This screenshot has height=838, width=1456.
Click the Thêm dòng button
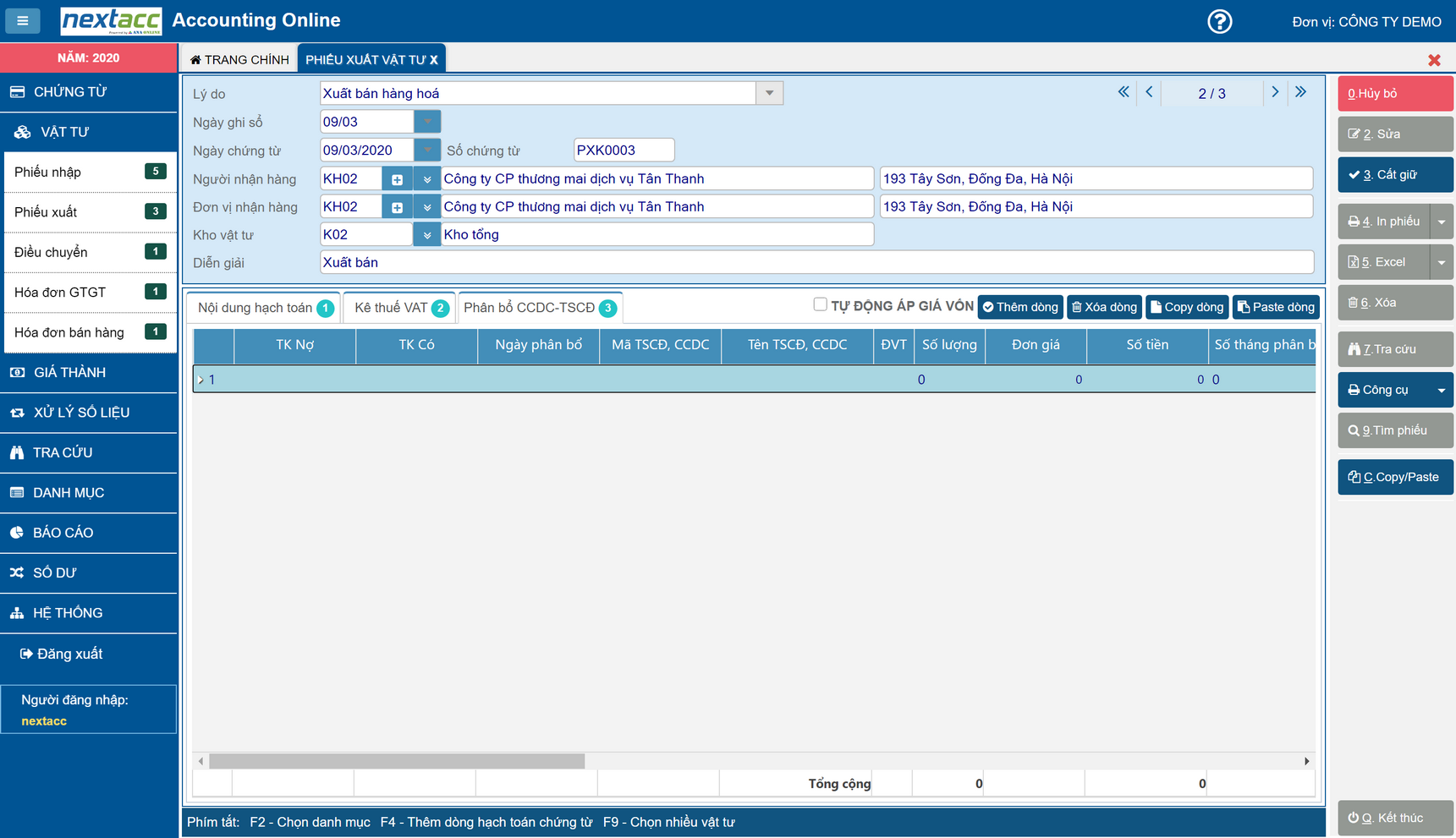pyautogui.click(x=1021, y=307)
